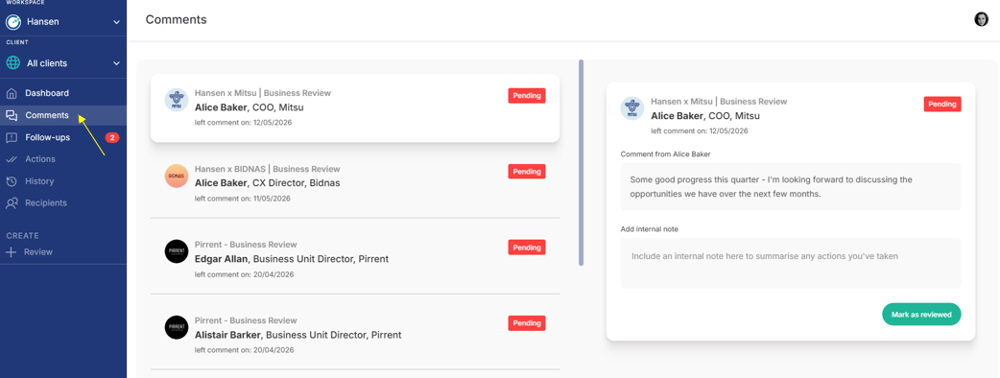Click 'left comment on: 11/05/2026' text

(242, 198)
